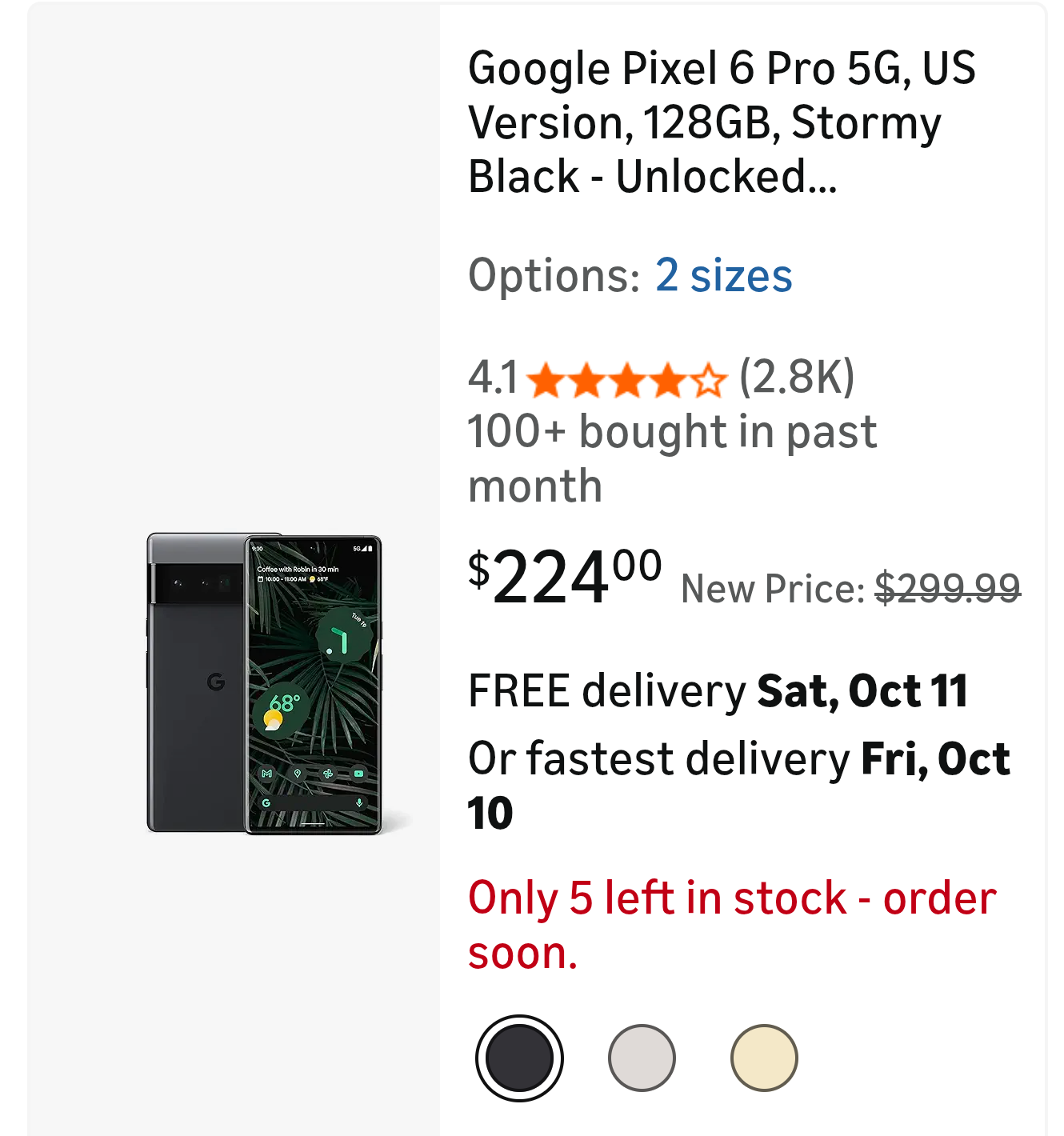Screen dimensions: 1064x1136
Task: Click the '2 sizes' options link
Action: [x=723, y=276]
